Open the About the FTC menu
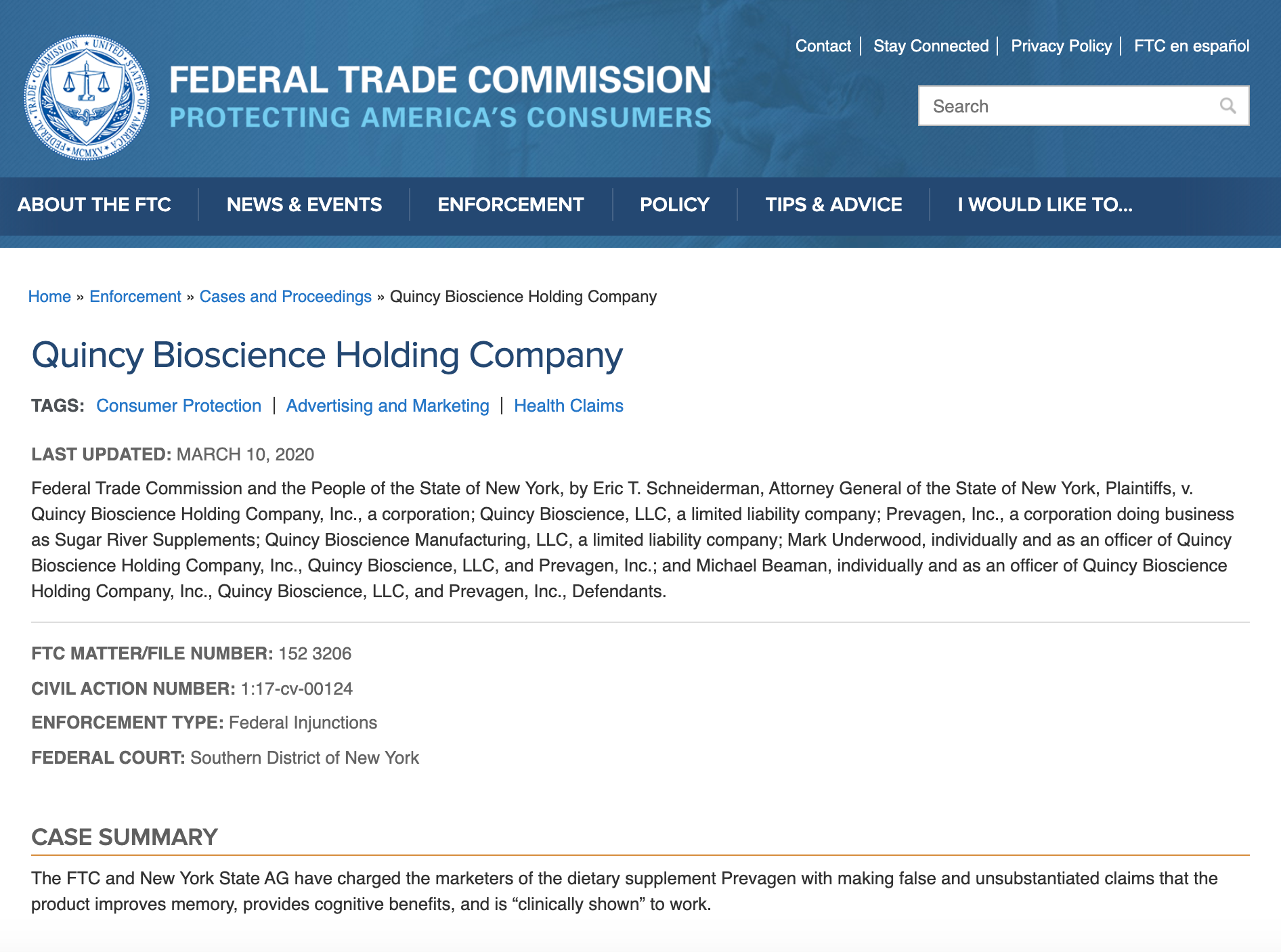 point(94,204)
